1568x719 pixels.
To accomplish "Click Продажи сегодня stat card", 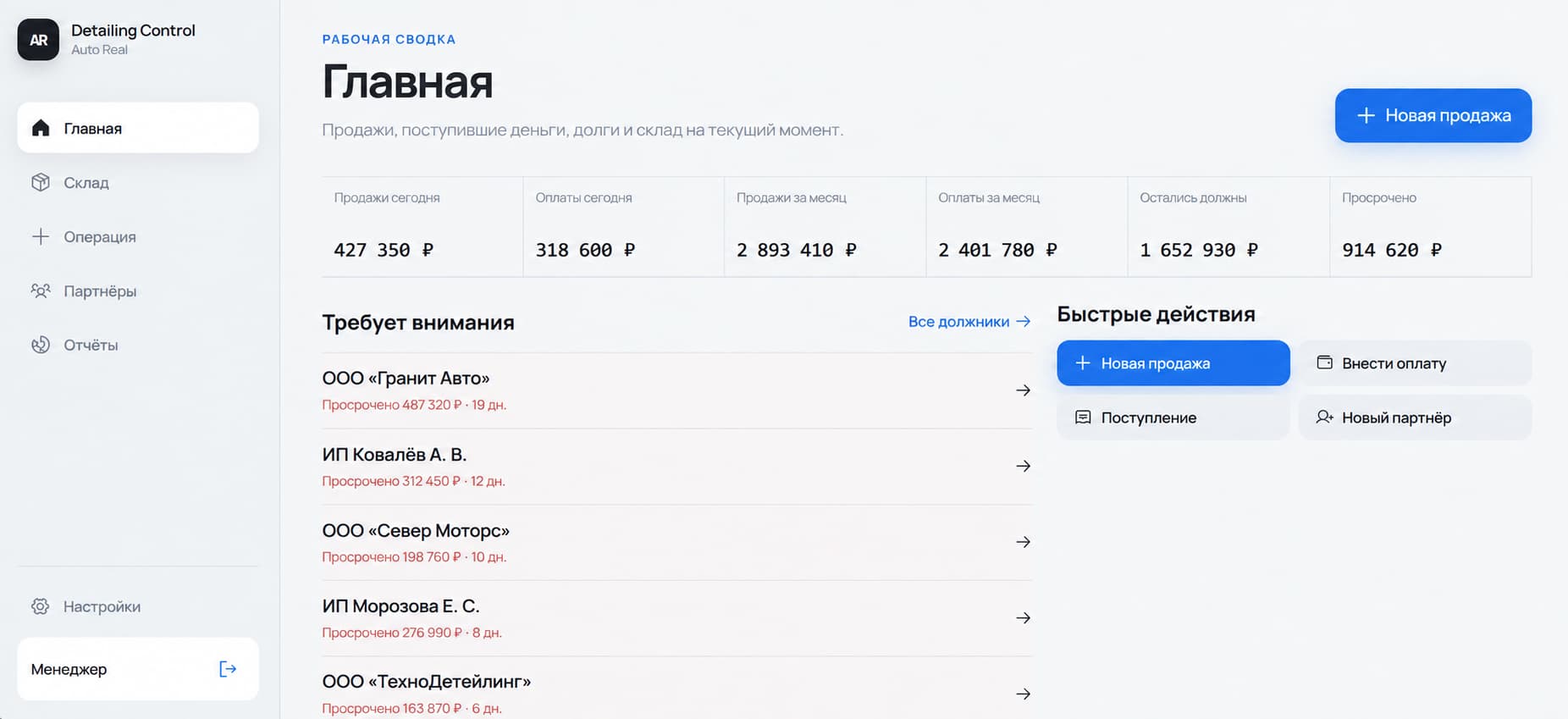I will 422,226.
